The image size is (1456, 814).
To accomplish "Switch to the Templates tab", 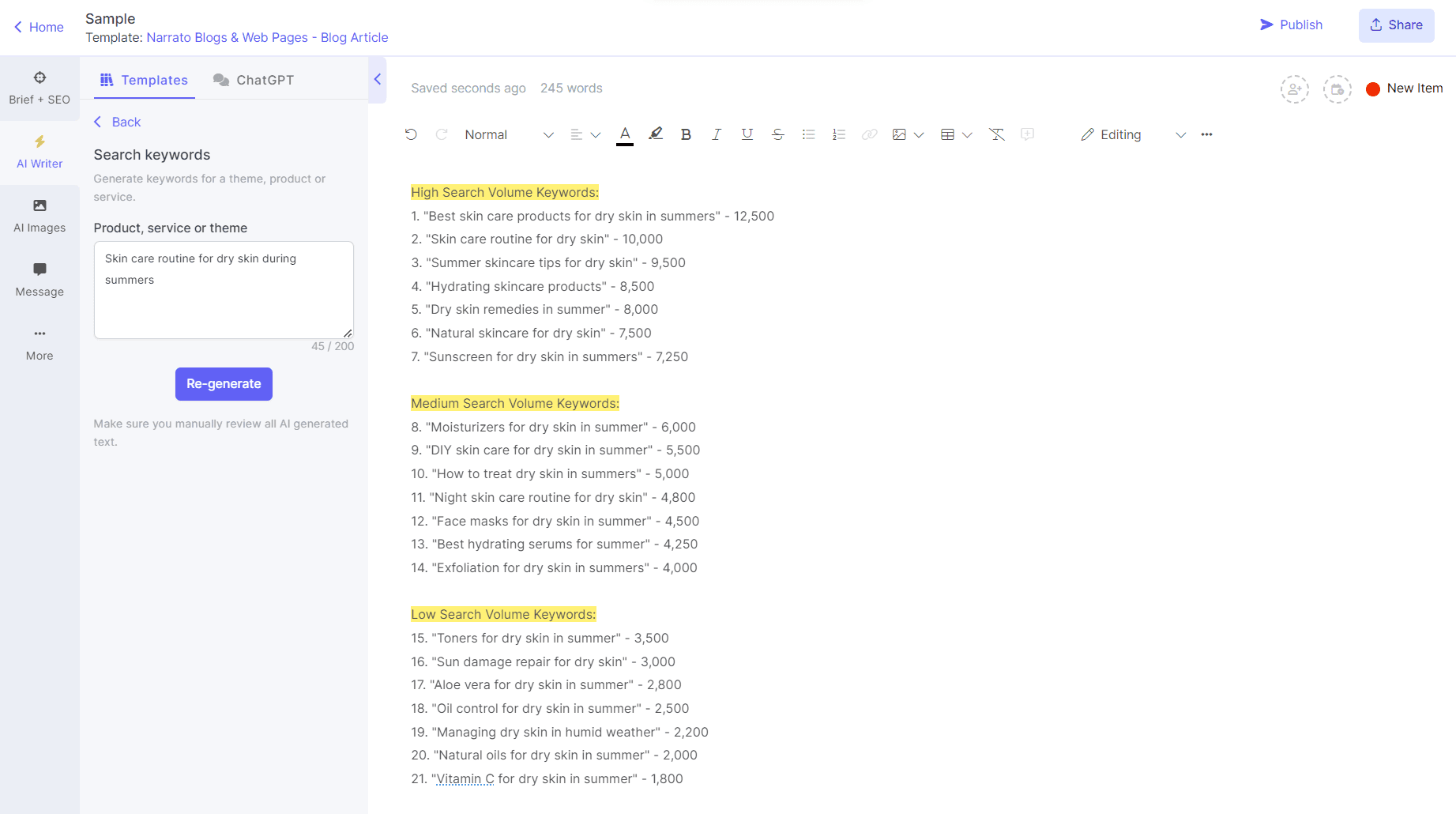I will click(144, 80).
